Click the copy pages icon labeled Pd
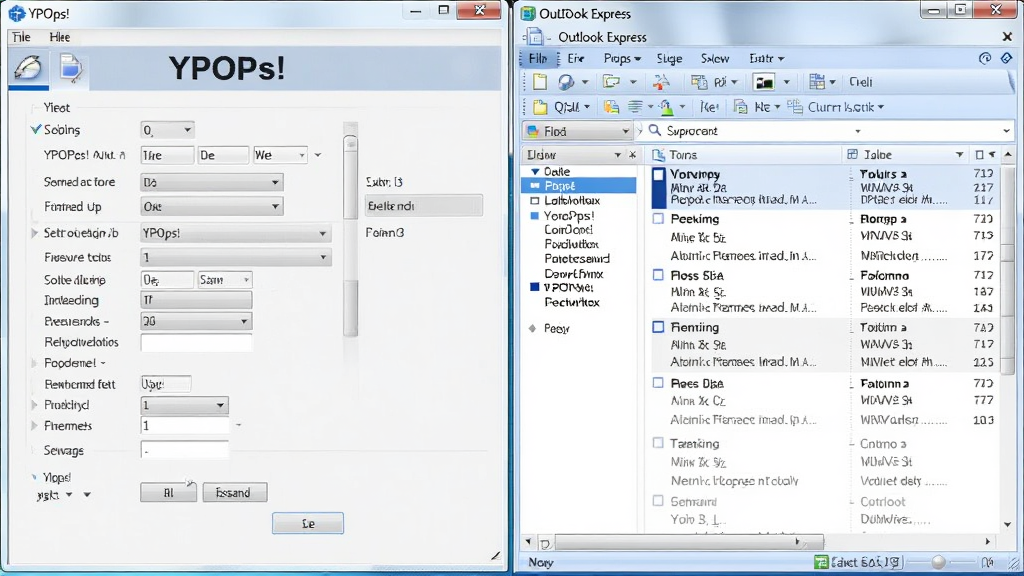Viewport: 1024px width, 576px height. tap(699, 82)
